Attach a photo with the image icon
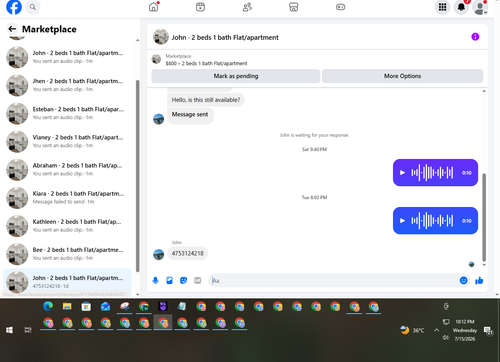The image size is (500, 362). pos(170,280)
